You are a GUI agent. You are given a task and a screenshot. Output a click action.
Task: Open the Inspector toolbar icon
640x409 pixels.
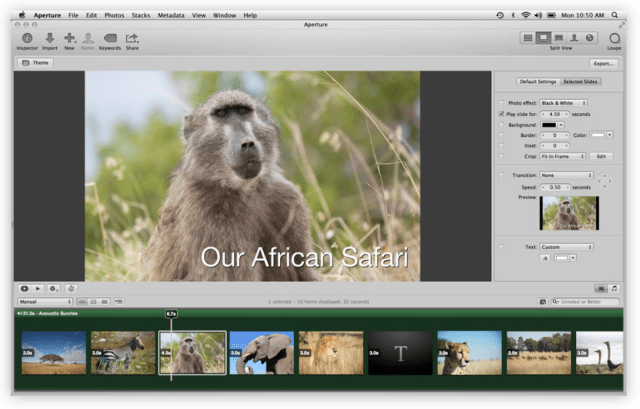pos(27,38)
